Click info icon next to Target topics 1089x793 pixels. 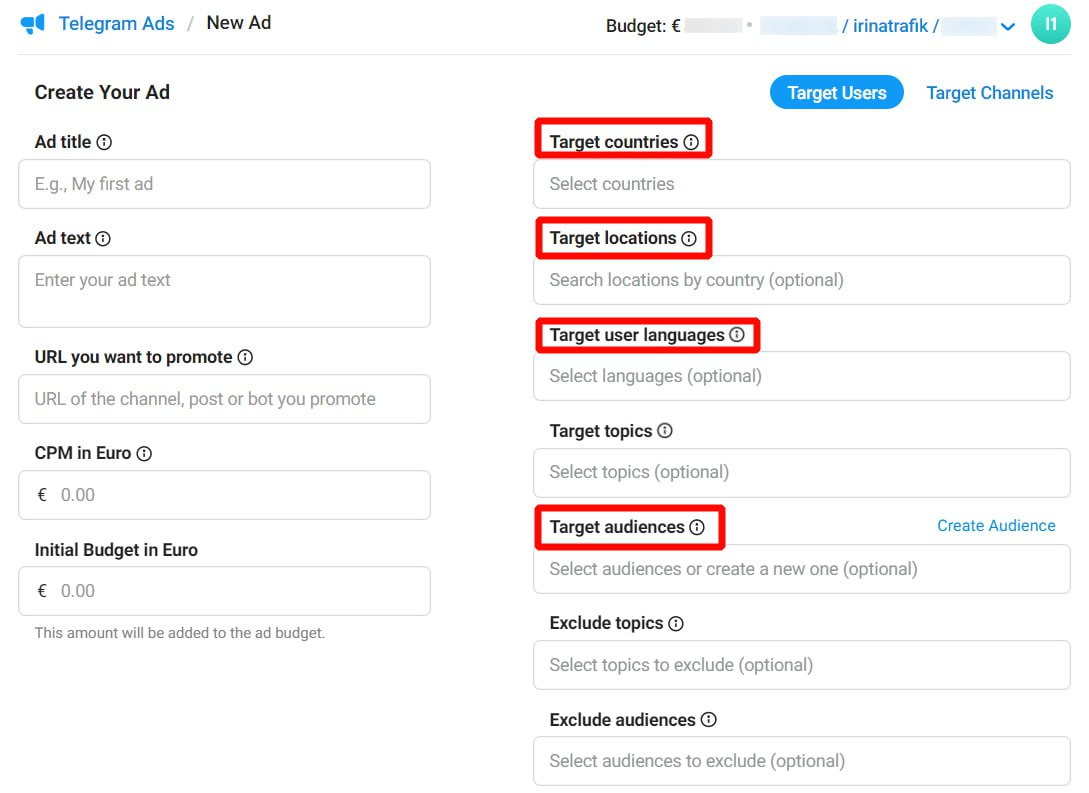tap(665, 431)
